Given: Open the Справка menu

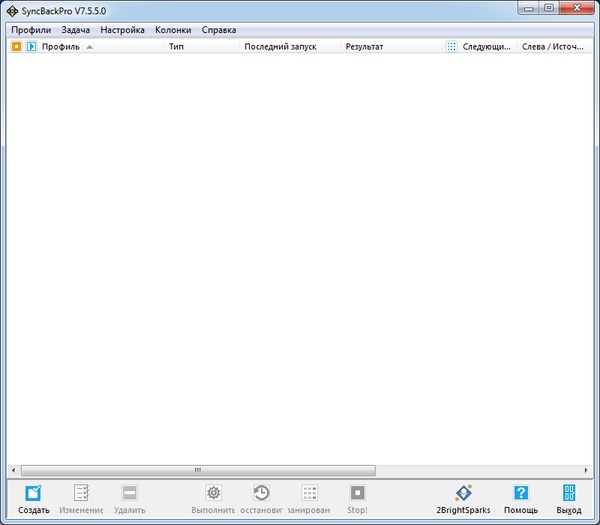Looking at the screenshot, I should 219,30.
